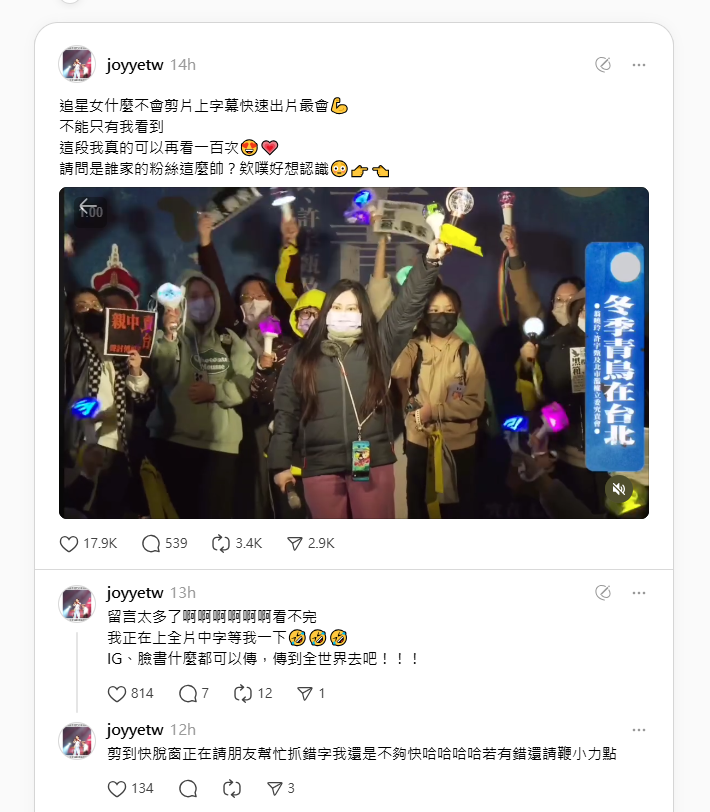Image resolution: width=710 pixels, height=812 pixels.
Task: Open three-dot menu on the 13h reply
Action: click(x=639, y=593)
